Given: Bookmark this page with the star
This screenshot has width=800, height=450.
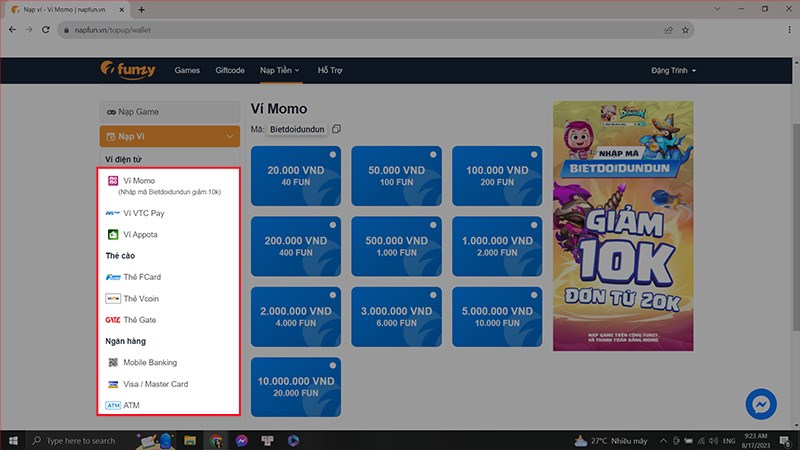Looking at the screenshot, I should point(685,30).
